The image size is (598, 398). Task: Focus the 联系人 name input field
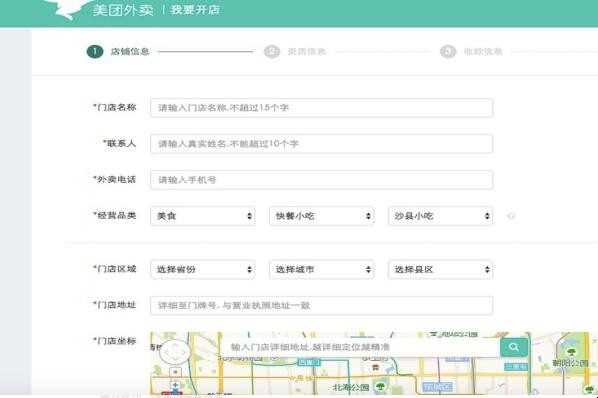[x=322, y=144]
